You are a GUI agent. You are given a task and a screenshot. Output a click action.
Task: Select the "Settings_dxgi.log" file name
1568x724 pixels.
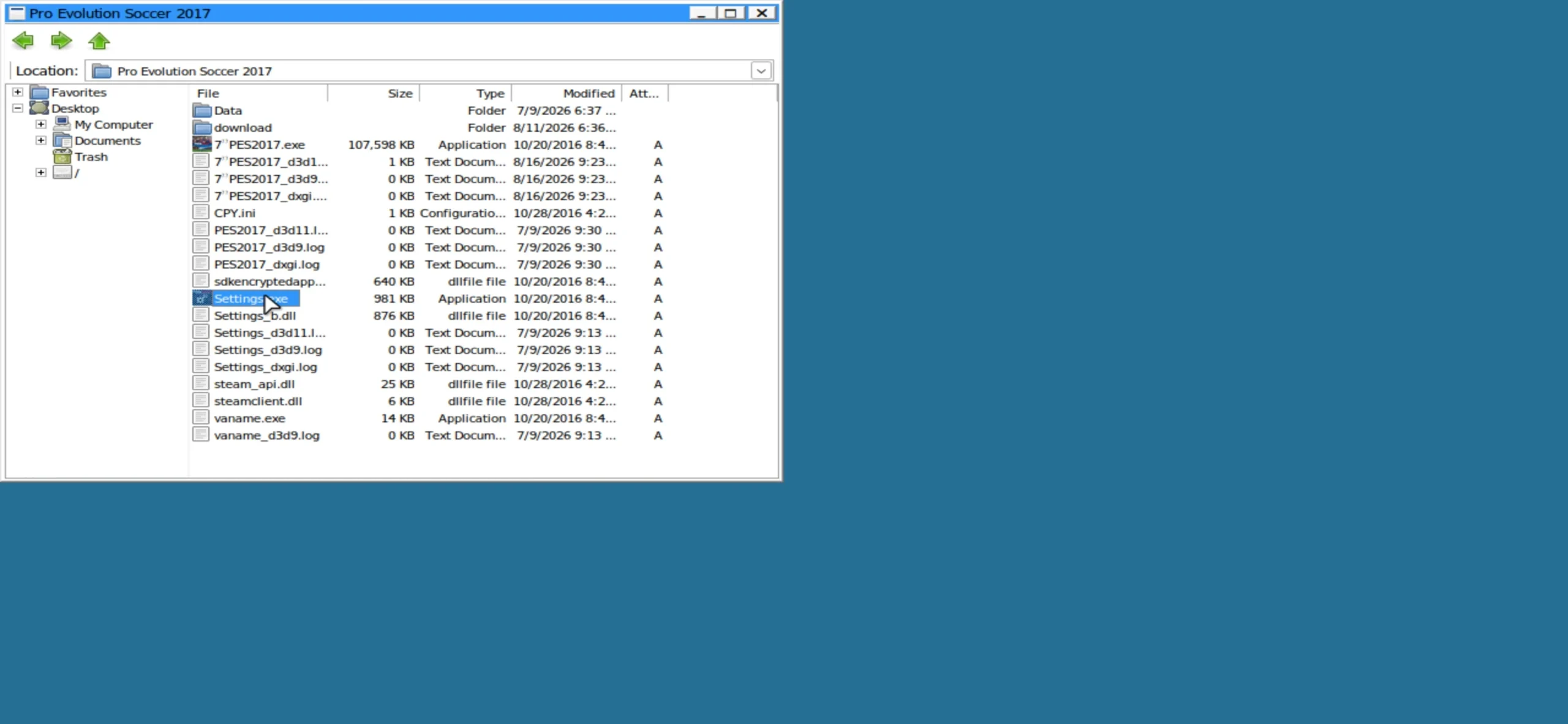266,368
